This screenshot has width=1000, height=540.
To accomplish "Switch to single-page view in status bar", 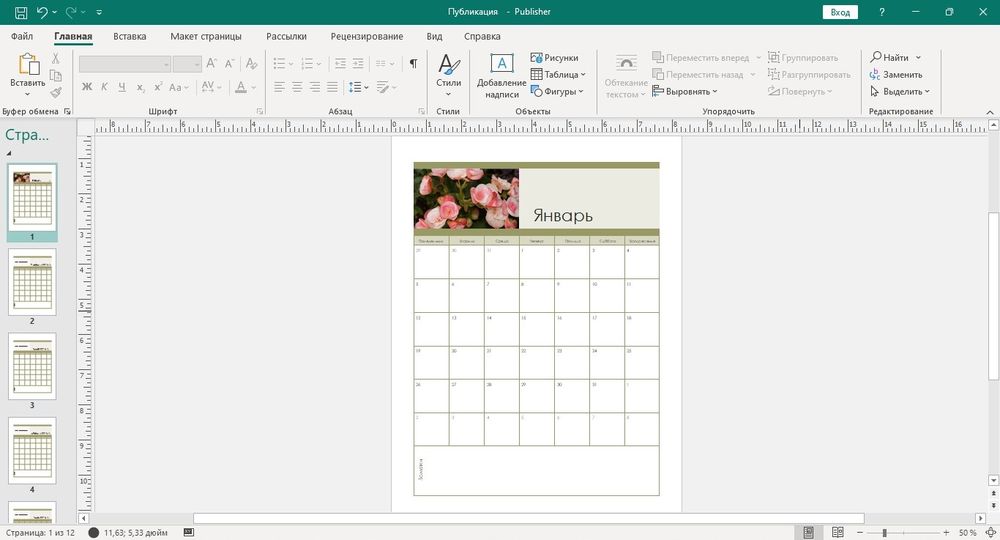I will [x=809, y=532].
